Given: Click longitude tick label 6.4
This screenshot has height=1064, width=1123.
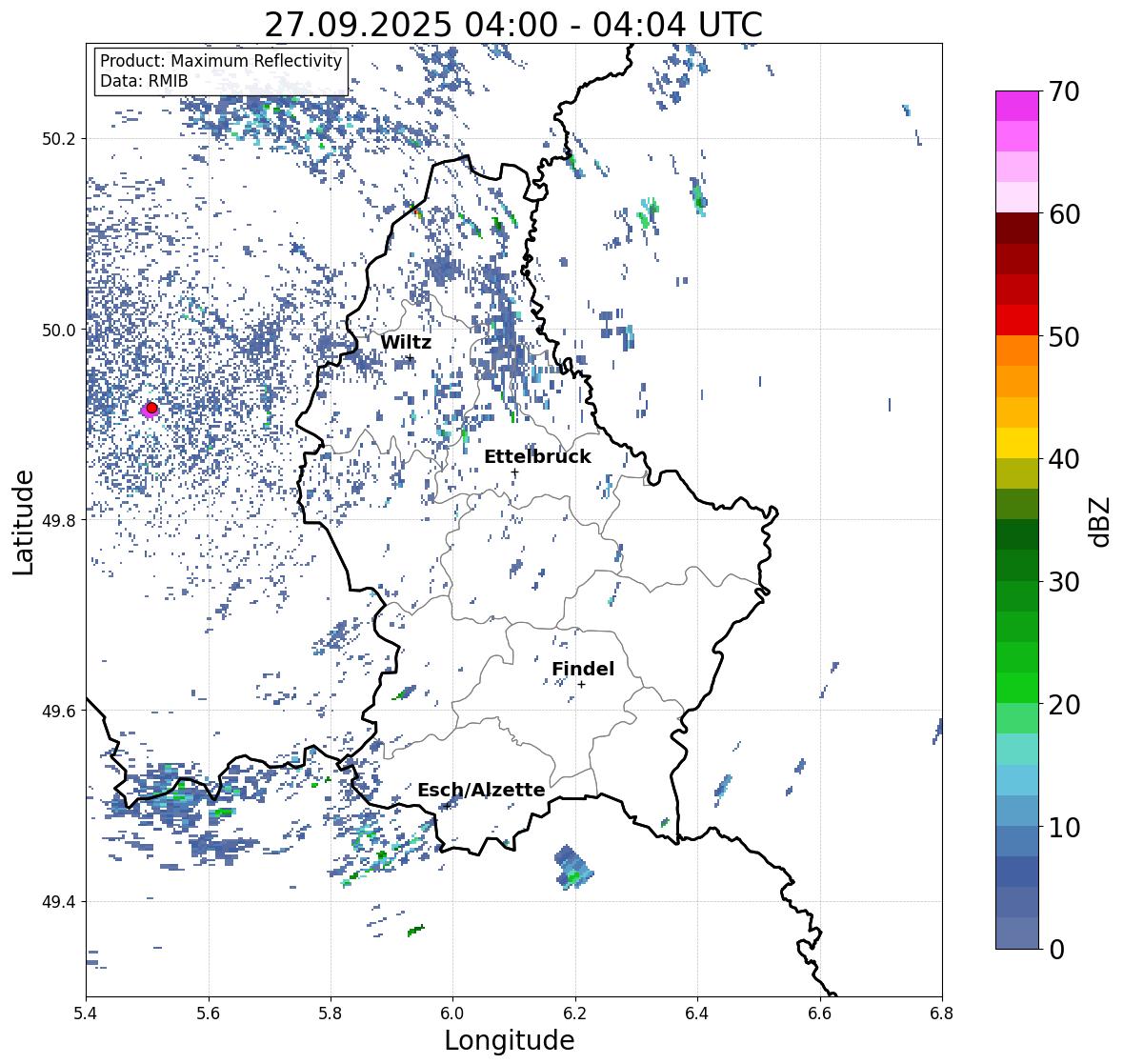Looking at the screenshot, I should point(697,1014).
